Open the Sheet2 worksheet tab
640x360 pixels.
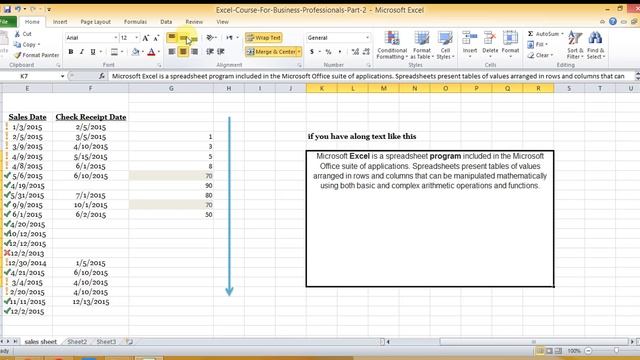[77, 342]
